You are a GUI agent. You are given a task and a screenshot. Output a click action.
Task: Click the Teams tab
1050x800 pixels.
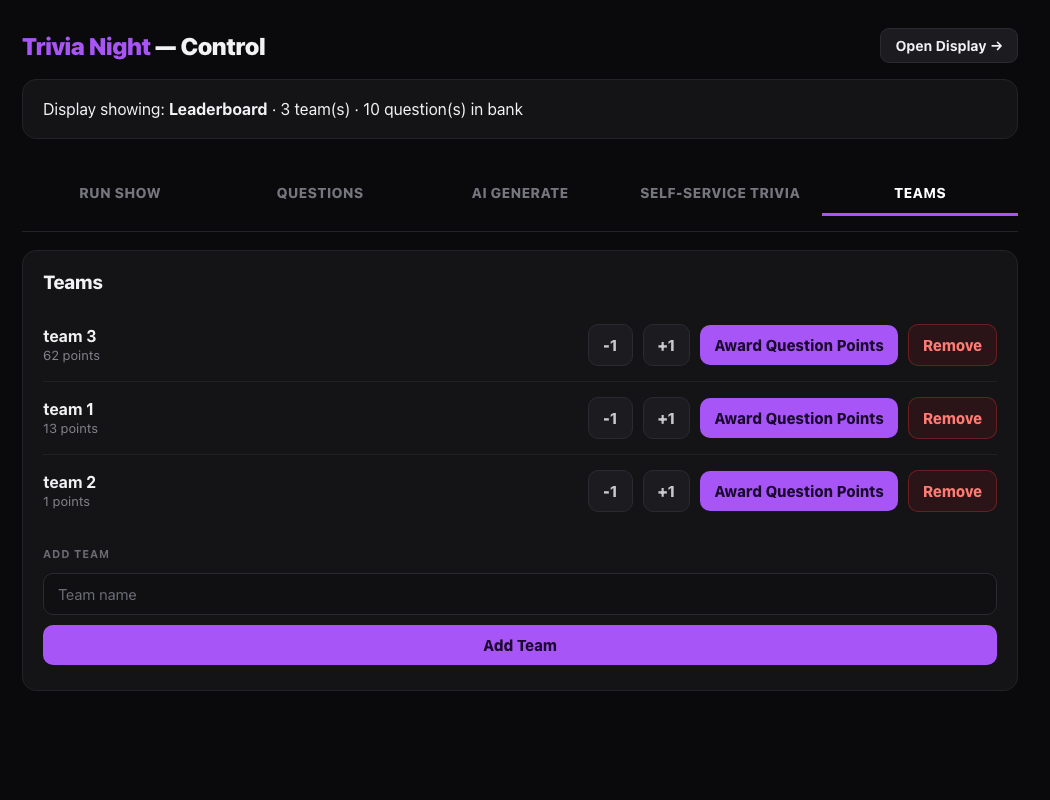919,193
